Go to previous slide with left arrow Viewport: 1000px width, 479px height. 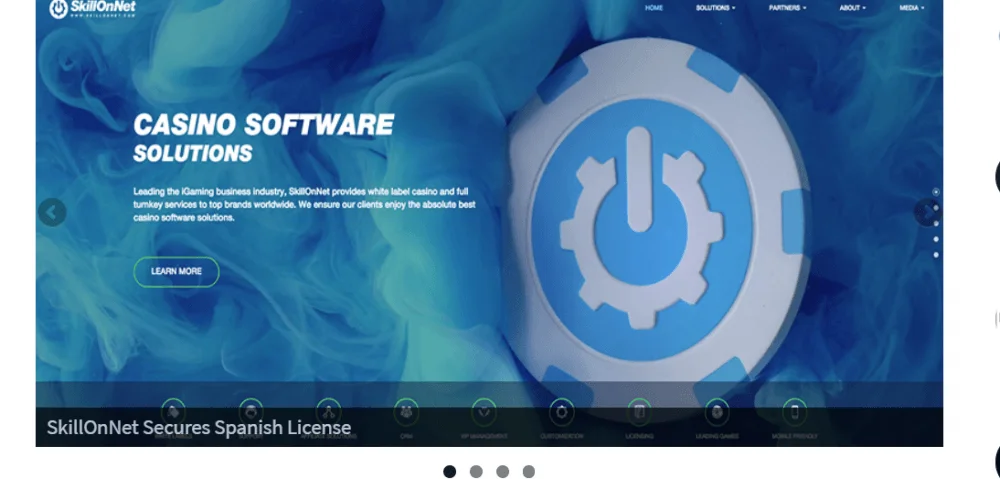(x=52, y=212)
